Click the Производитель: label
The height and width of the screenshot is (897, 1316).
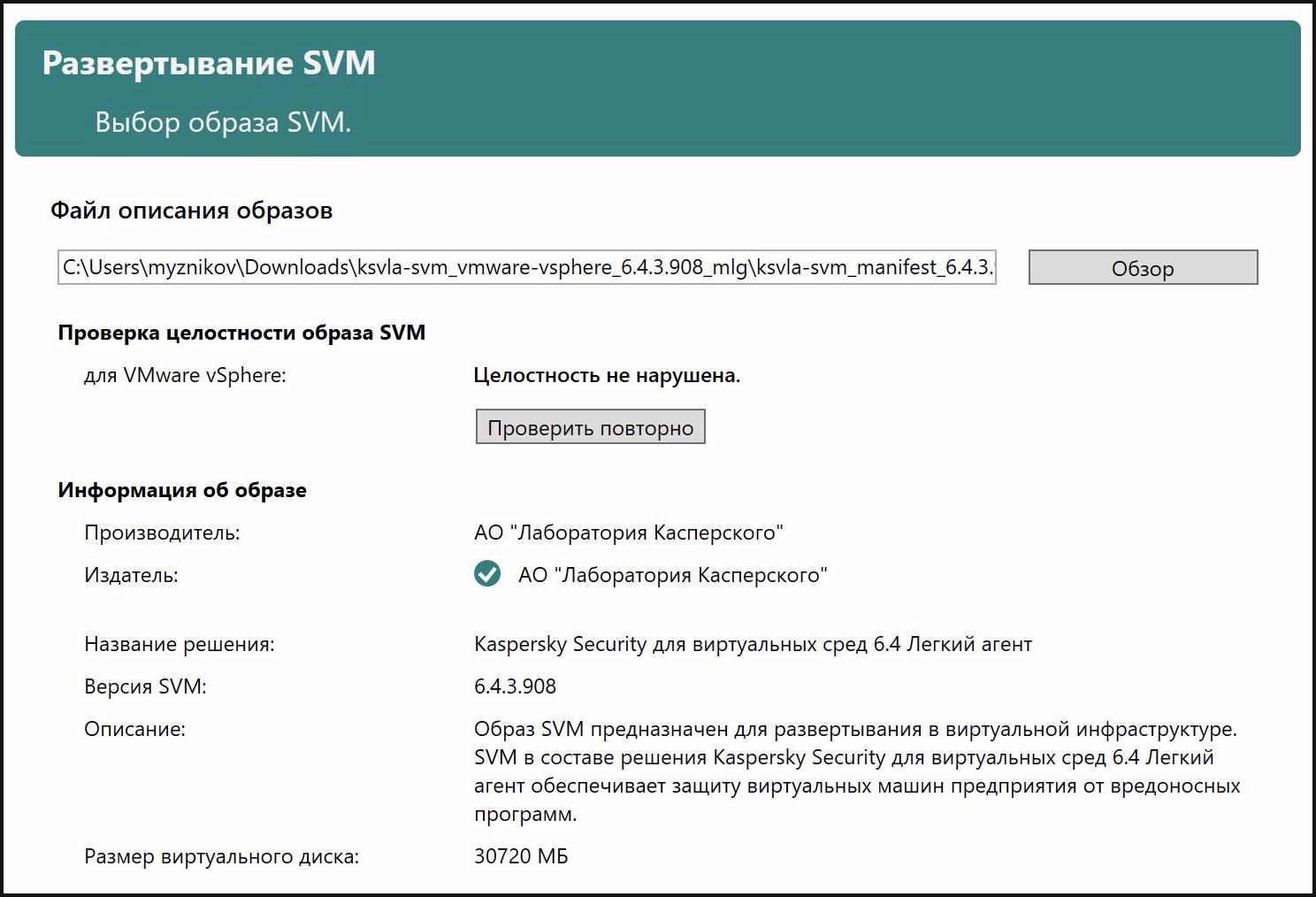162,533
